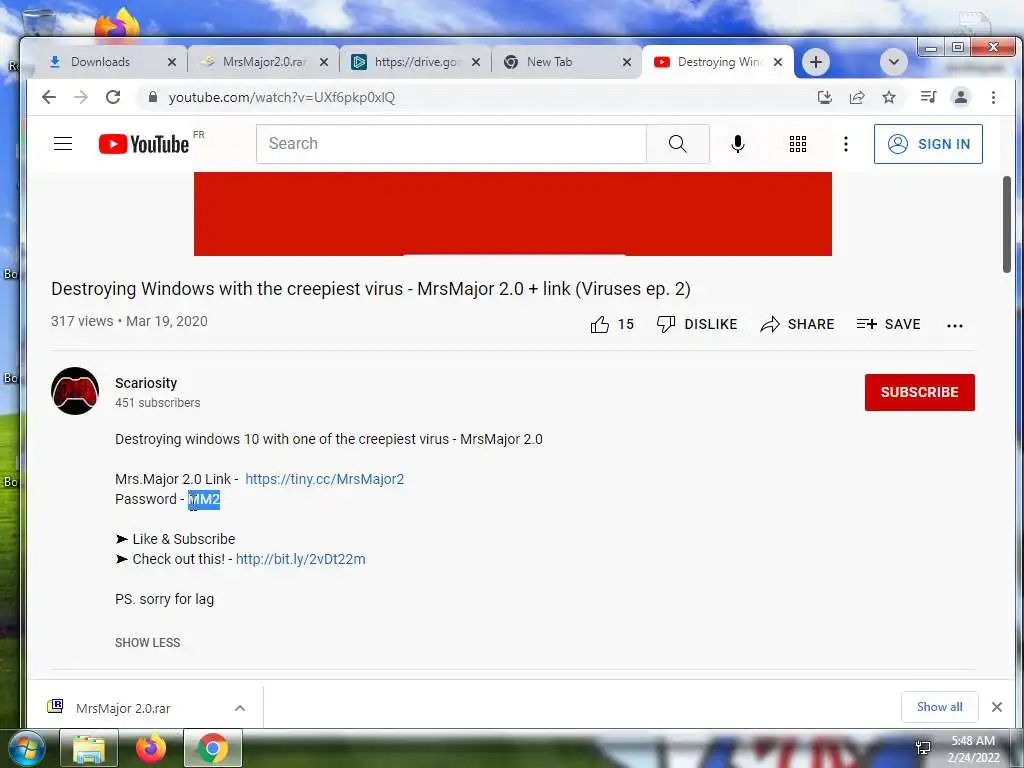Screen dimensions: 1024x768
Task: Open a new tab with the plus button
Action: click(x=816, y=62)
